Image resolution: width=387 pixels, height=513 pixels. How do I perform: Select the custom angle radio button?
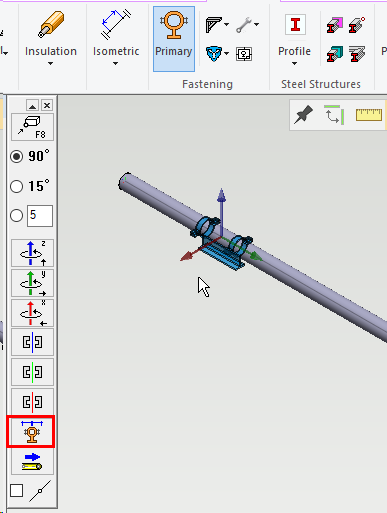coord(17,215)
